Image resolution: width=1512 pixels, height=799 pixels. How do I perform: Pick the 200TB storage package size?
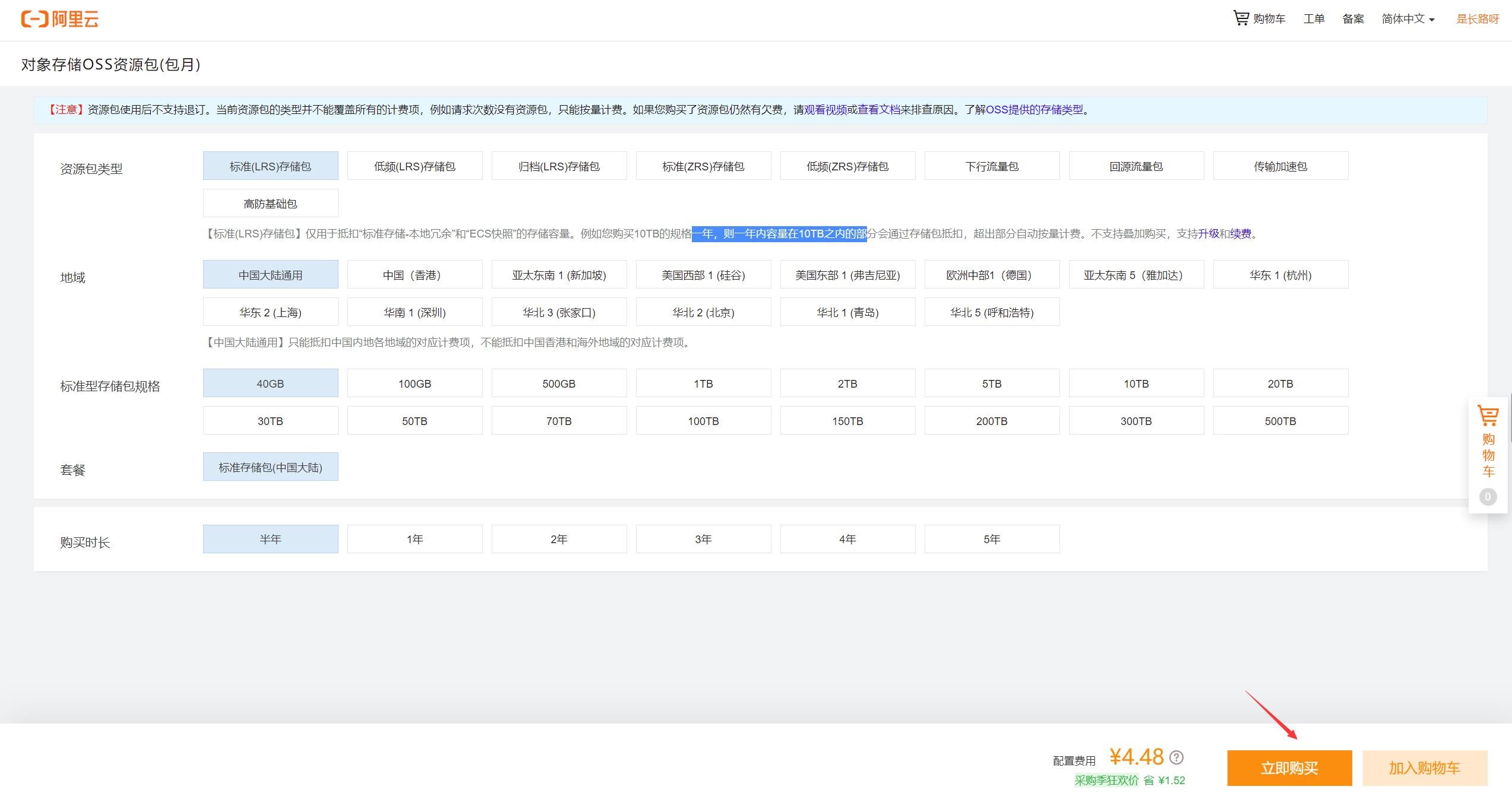click(x=992, y=421)
